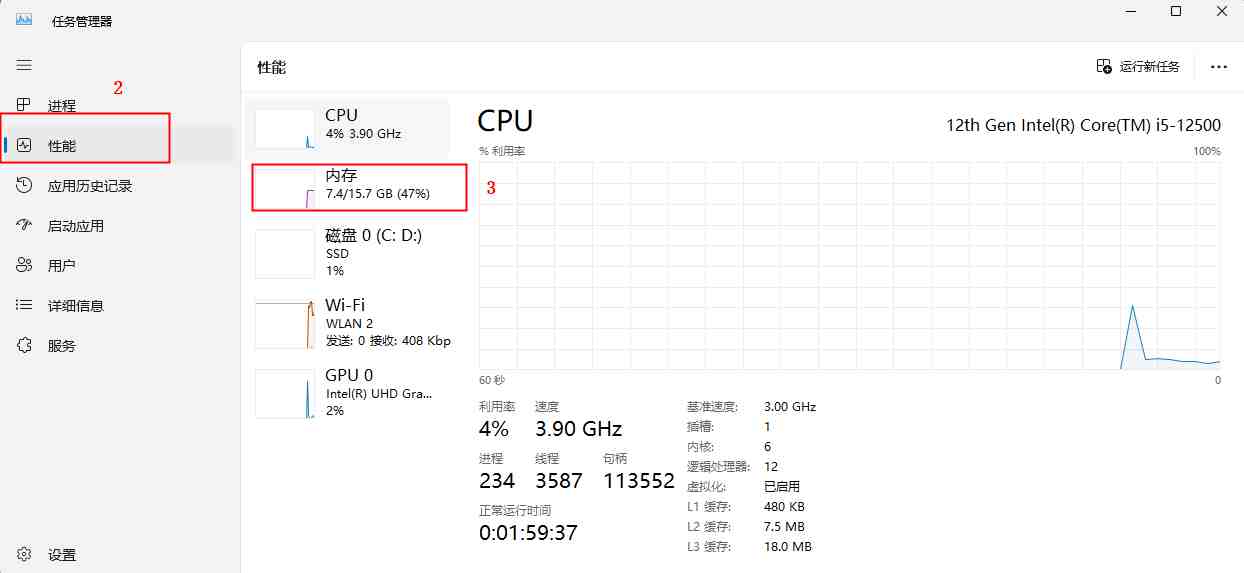Open 设置 gear icon at bottom
Image resolution: width=1244 pixels, height=573 pixels.
[25, 554]
